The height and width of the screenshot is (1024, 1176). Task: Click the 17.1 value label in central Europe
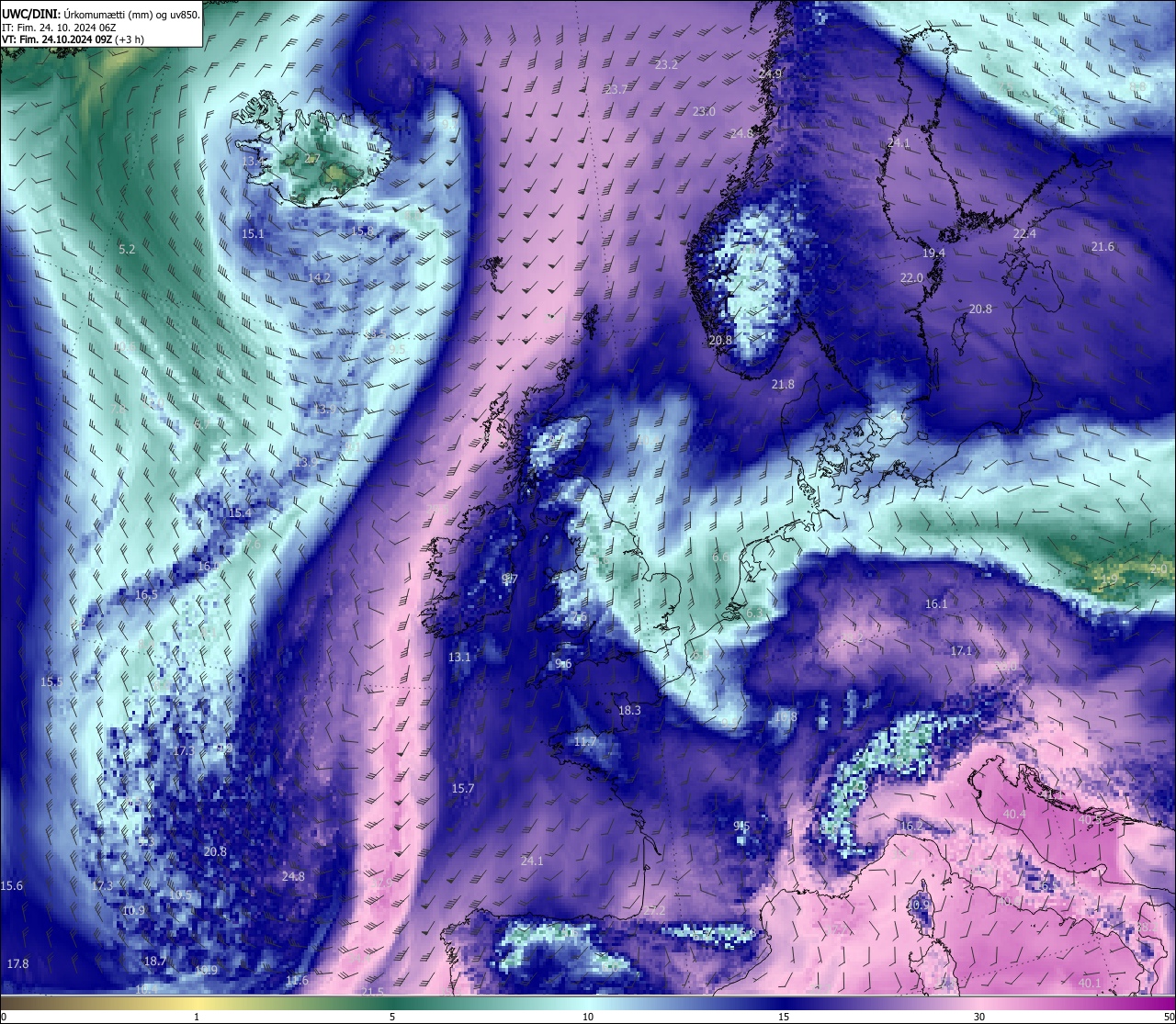pos(960,650)
